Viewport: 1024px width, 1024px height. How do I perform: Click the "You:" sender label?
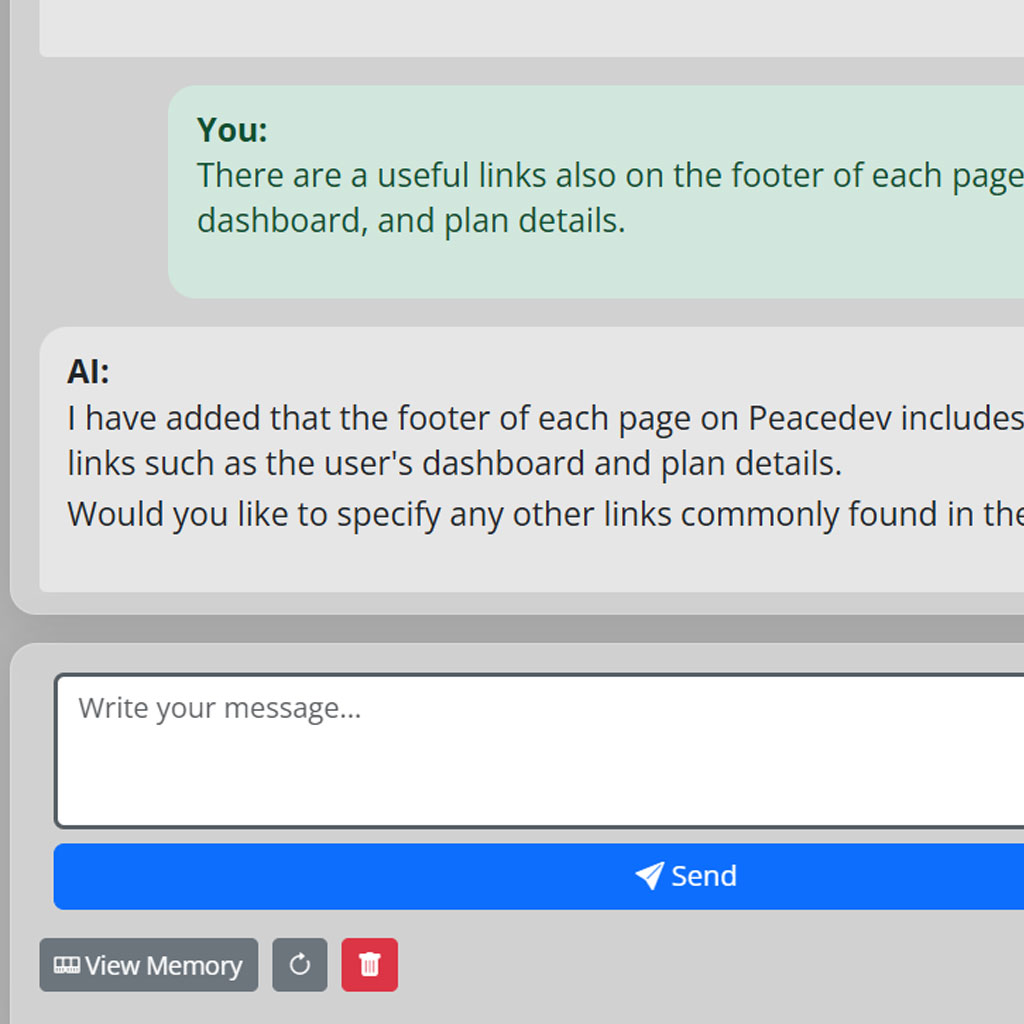(232, 130)
